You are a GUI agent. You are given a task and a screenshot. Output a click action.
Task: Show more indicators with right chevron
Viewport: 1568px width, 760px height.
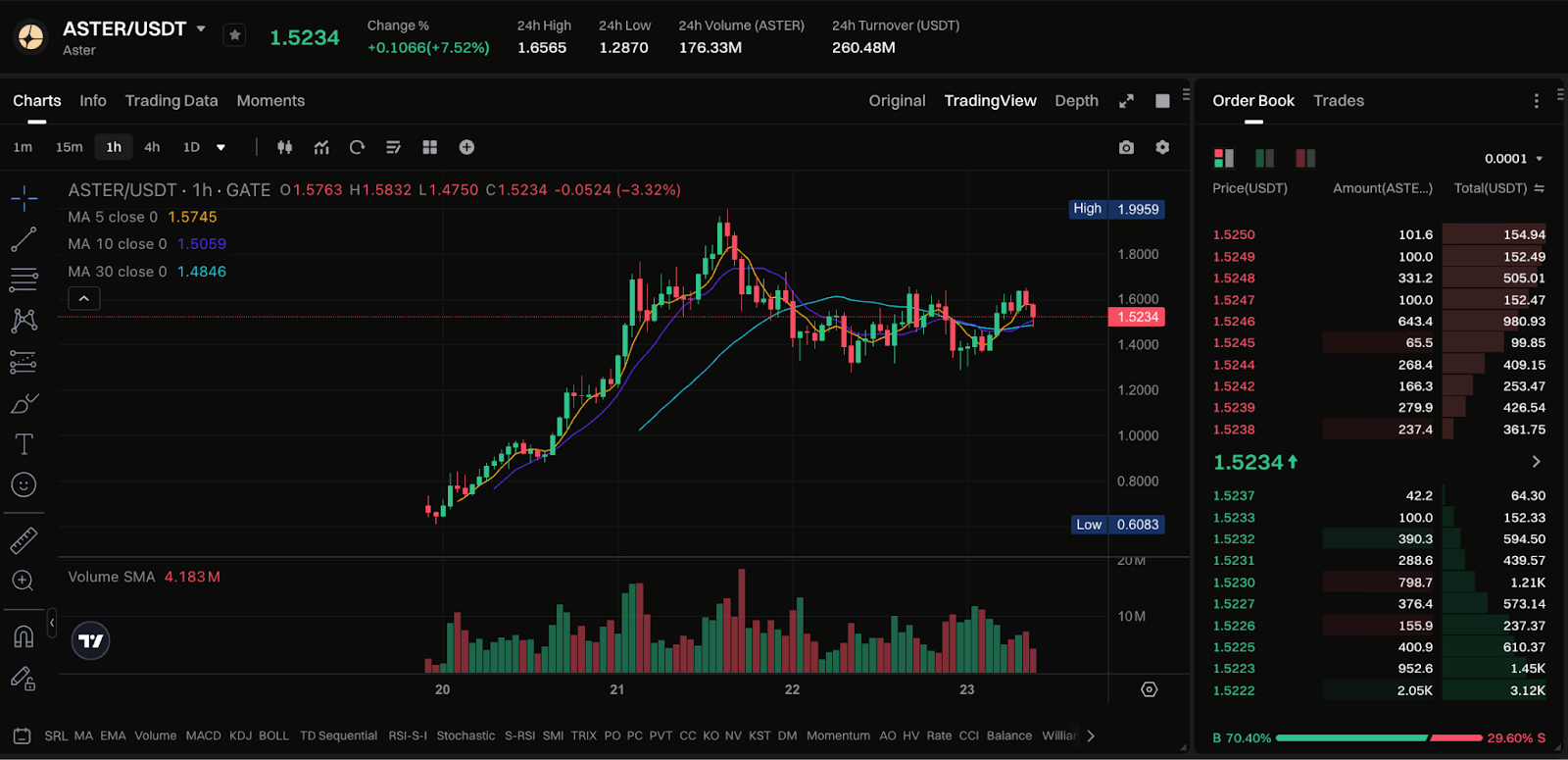[x=1091, y=735]
